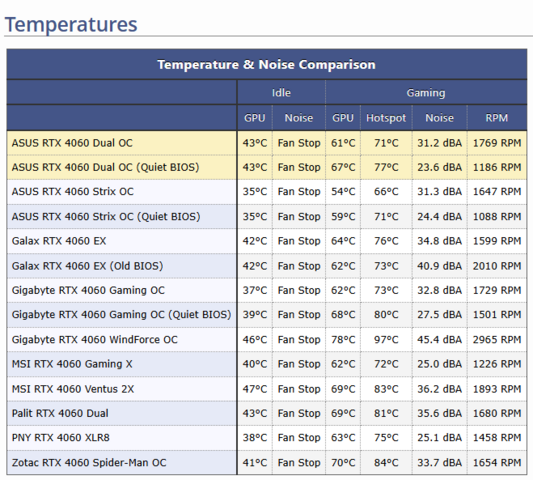
Task: Click the 1501 RPM cell
Action: 497,314
